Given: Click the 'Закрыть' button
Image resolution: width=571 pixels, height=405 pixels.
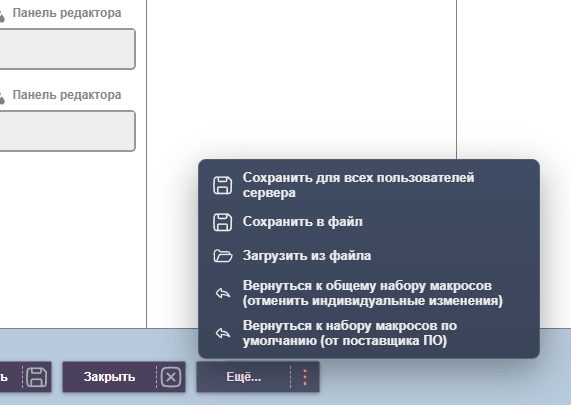Looking at the screenshot, I should pos(124,377).
